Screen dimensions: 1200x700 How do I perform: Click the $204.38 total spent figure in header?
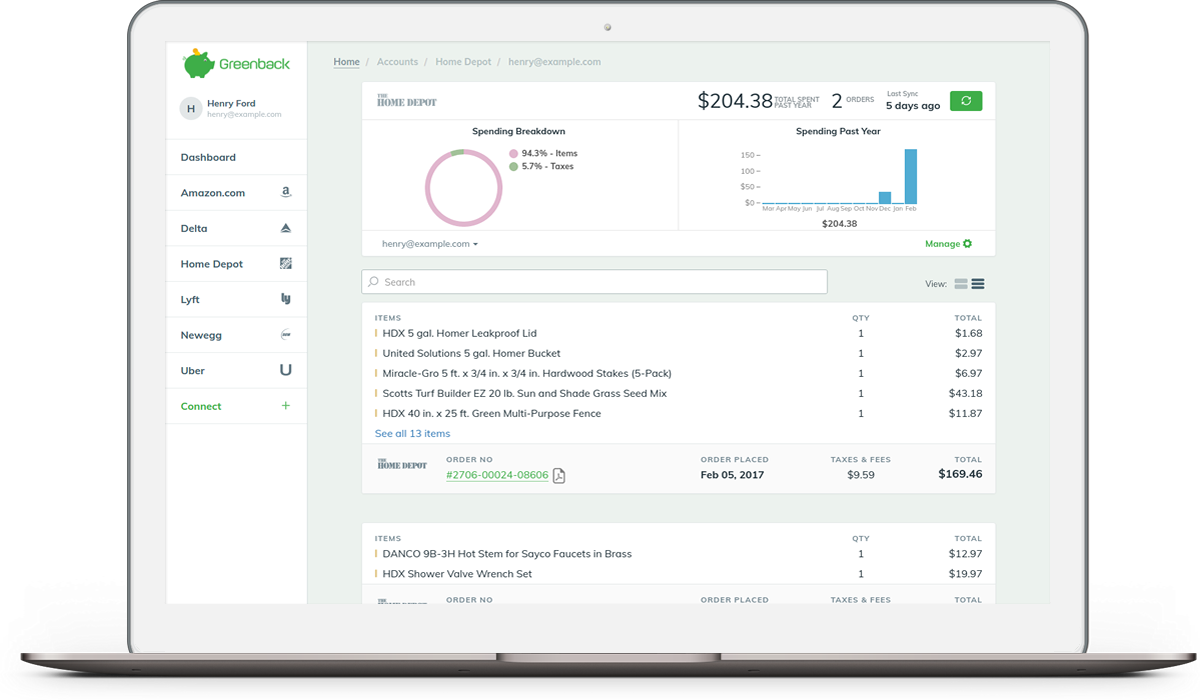pyautogui.click(x=735, y=101)
